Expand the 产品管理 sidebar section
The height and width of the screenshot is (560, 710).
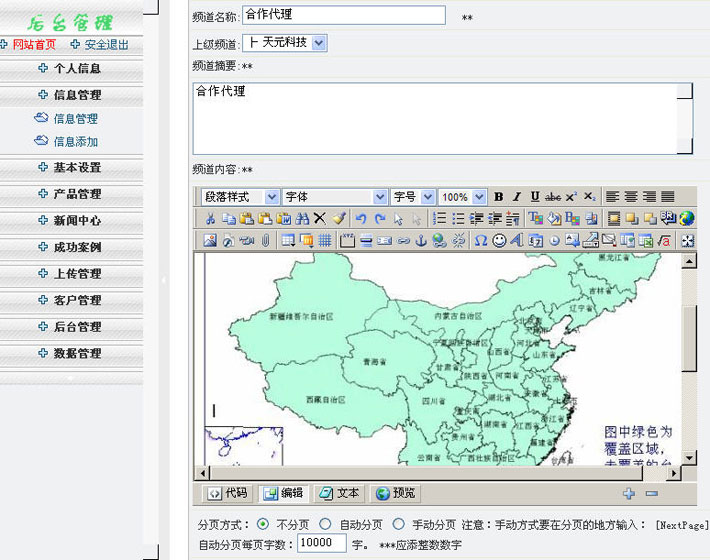[71, 194]
